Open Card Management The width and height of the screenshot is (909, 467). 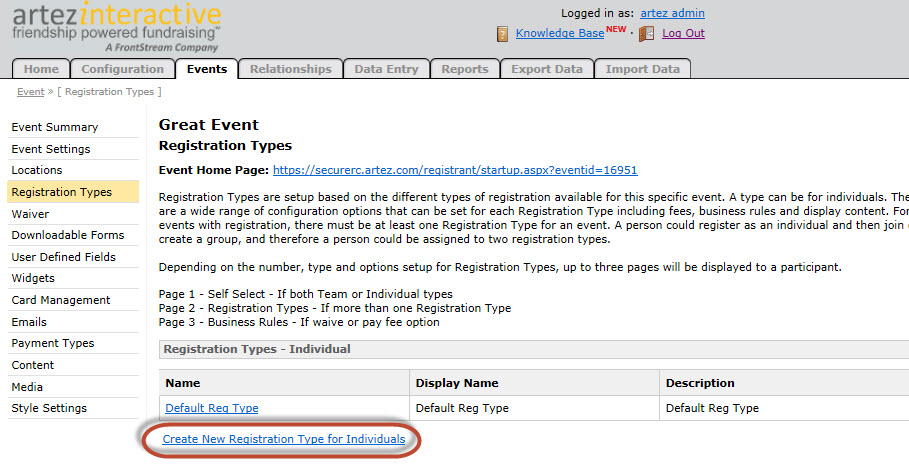[x=73, y=300]
